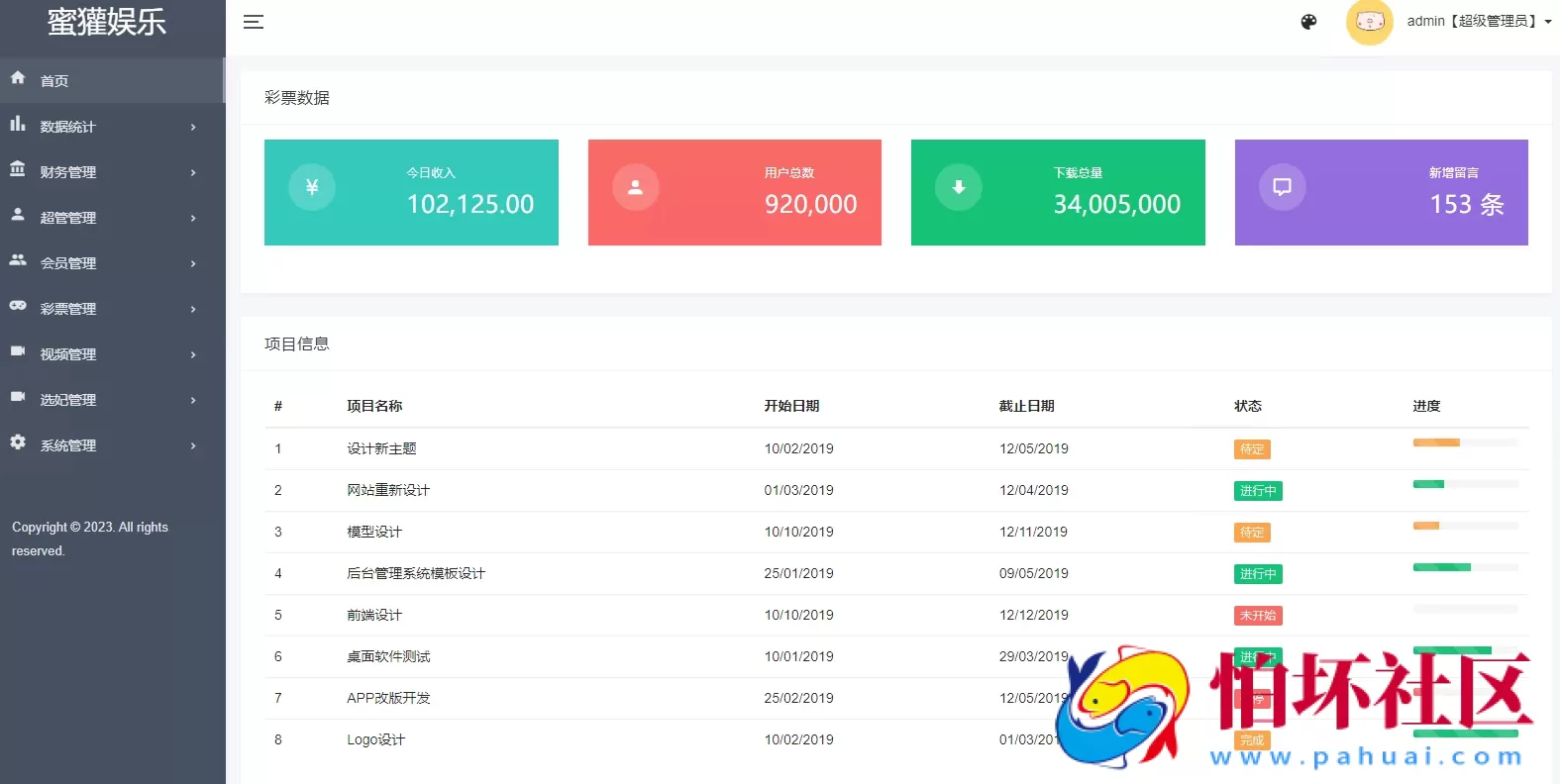This screenshot has width=1560, height=784.
Task: Click the 财务管理 bank icon
Action: point(18,169)
